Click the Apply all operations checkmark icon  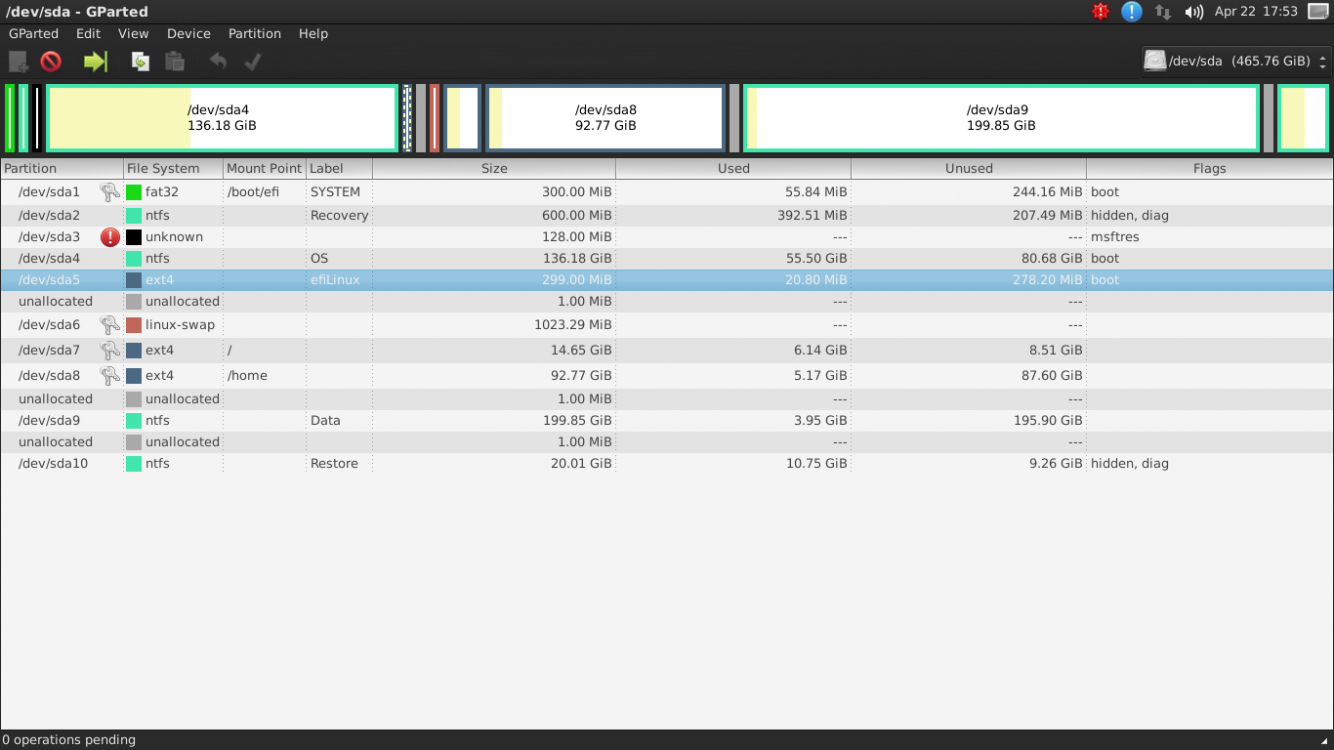pos(253,62)
